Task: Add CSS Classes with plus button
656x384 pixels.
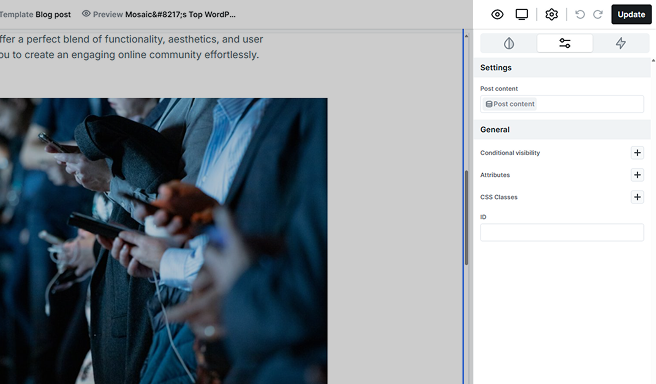Action: click(x=637, y=197)
